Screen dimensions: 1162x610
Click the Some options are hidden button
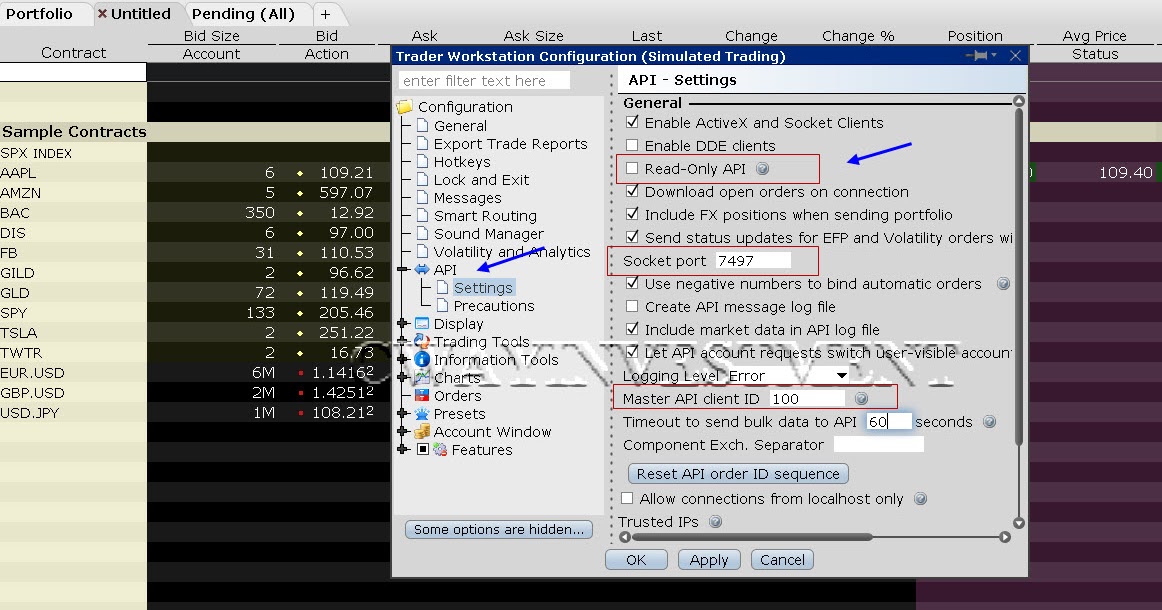498,529
